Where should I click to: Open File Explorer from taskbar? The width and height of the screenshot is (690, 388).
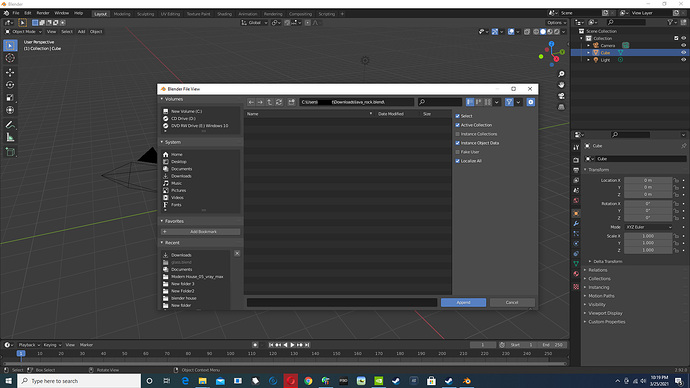pyautogui.click(x=202, y=381)
